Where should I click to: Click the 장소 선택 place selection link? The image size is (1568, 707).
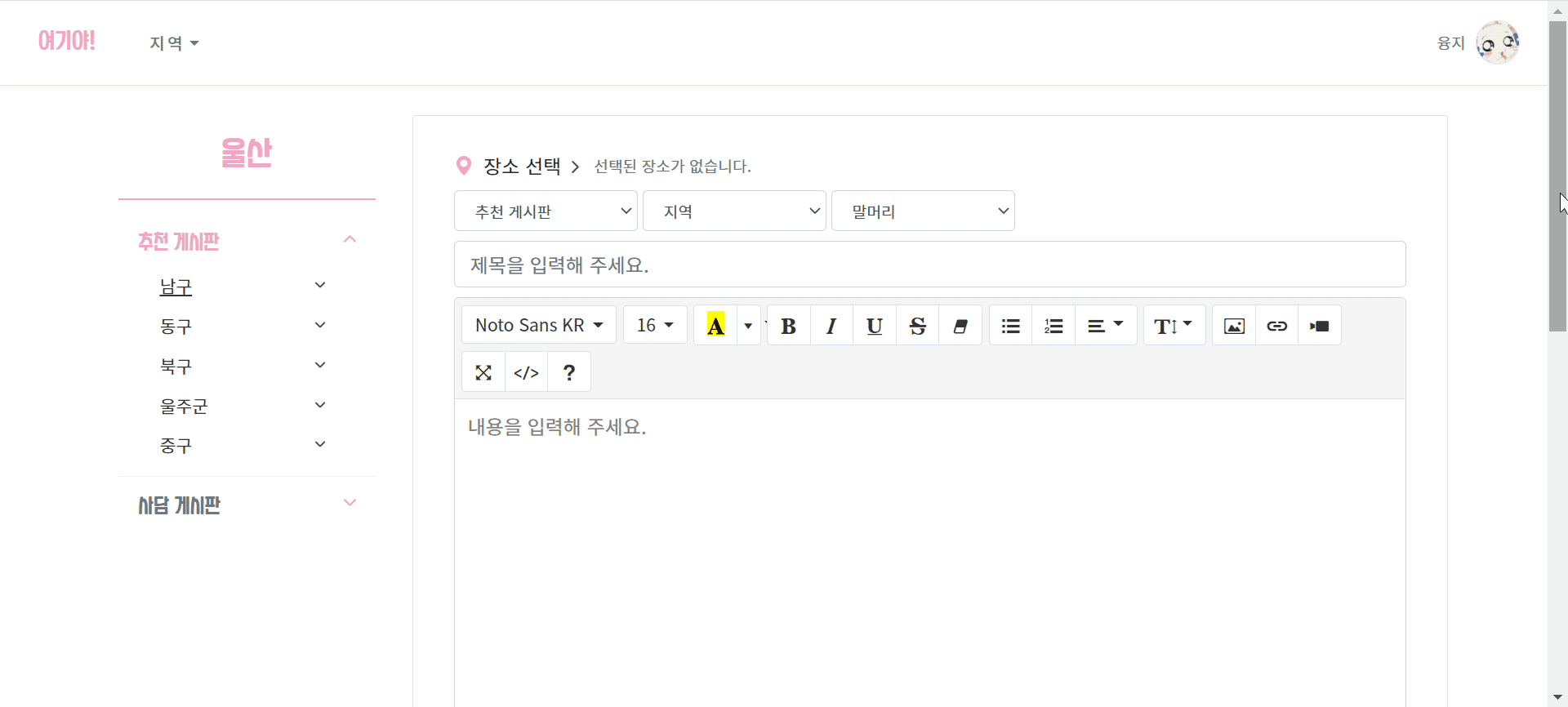[522, 167]
